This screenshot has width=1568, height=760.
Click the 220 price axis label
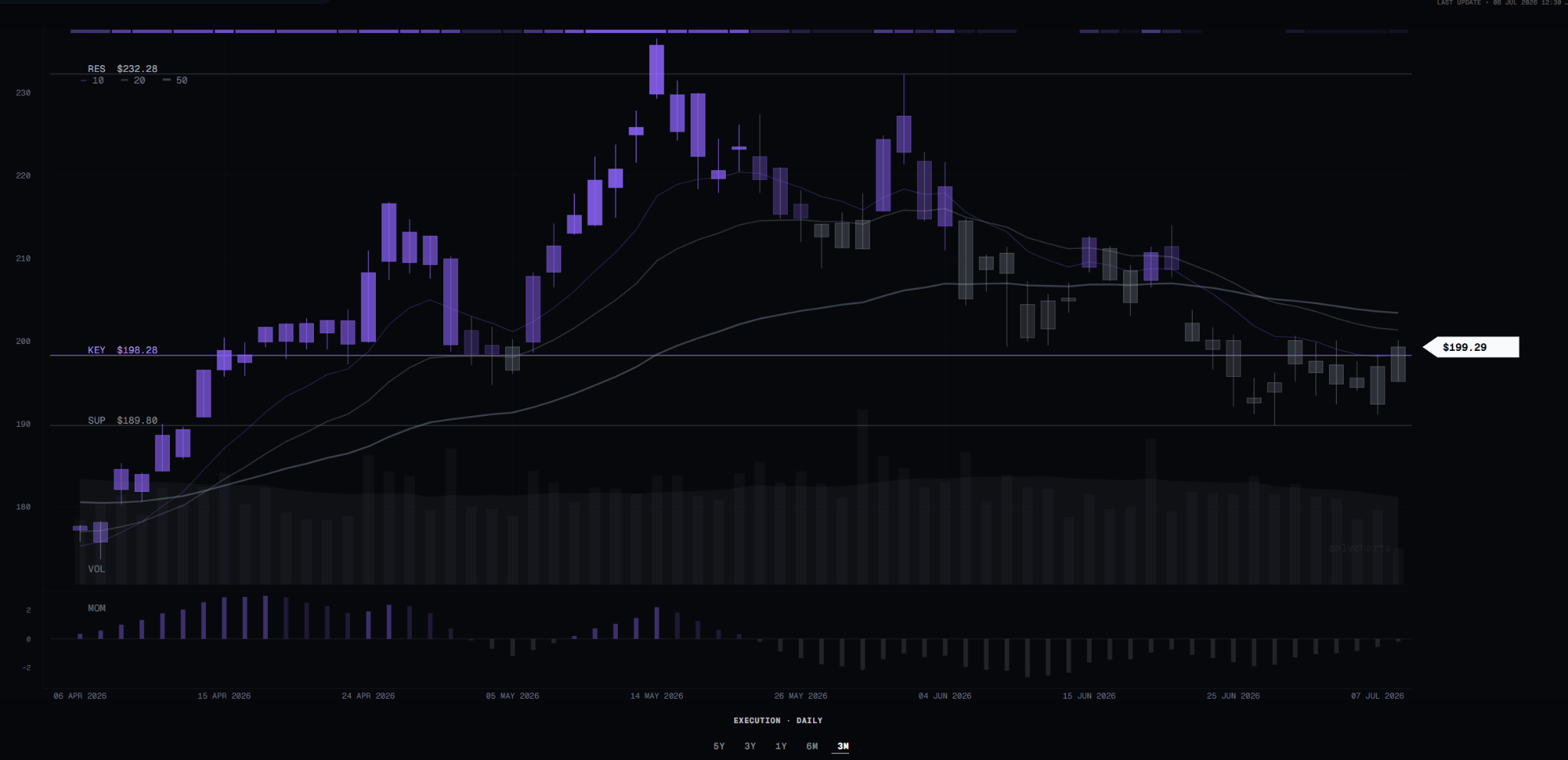pos(23,175)
